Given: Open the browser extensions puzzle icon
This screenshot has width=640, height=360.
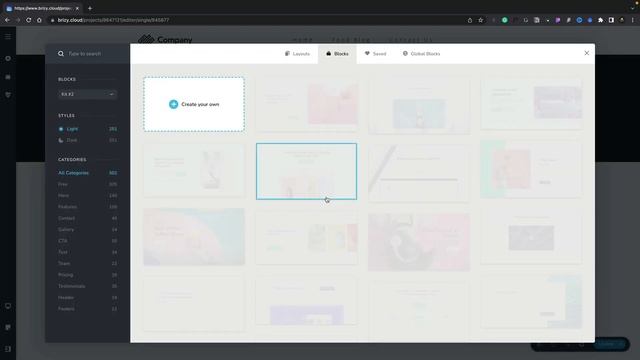Looking at the screenshot, I should [600, 20].
